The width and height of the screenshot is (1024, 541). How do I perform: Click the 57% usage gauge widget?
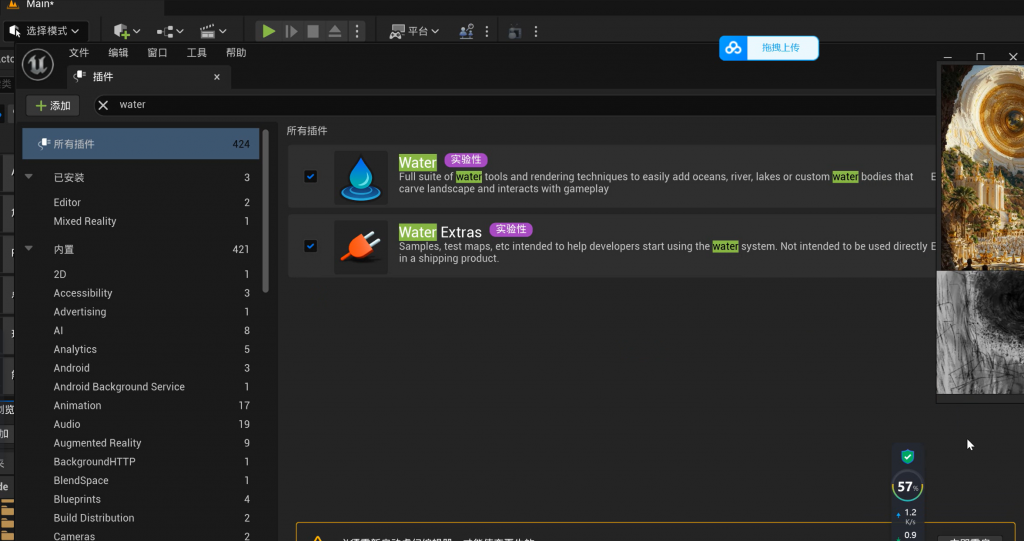[907, 487]
